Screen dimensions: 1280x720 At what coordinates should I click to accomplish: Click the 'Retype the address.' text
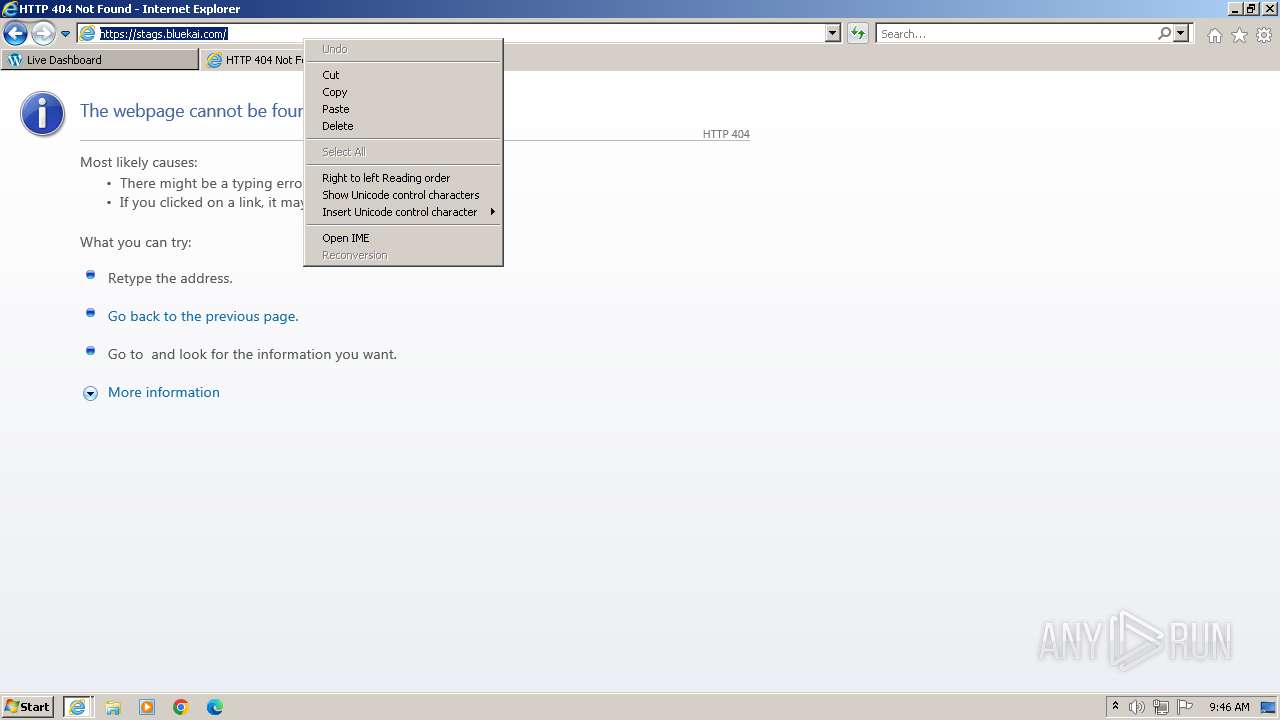pyautogui.click(x=170, y=278)
